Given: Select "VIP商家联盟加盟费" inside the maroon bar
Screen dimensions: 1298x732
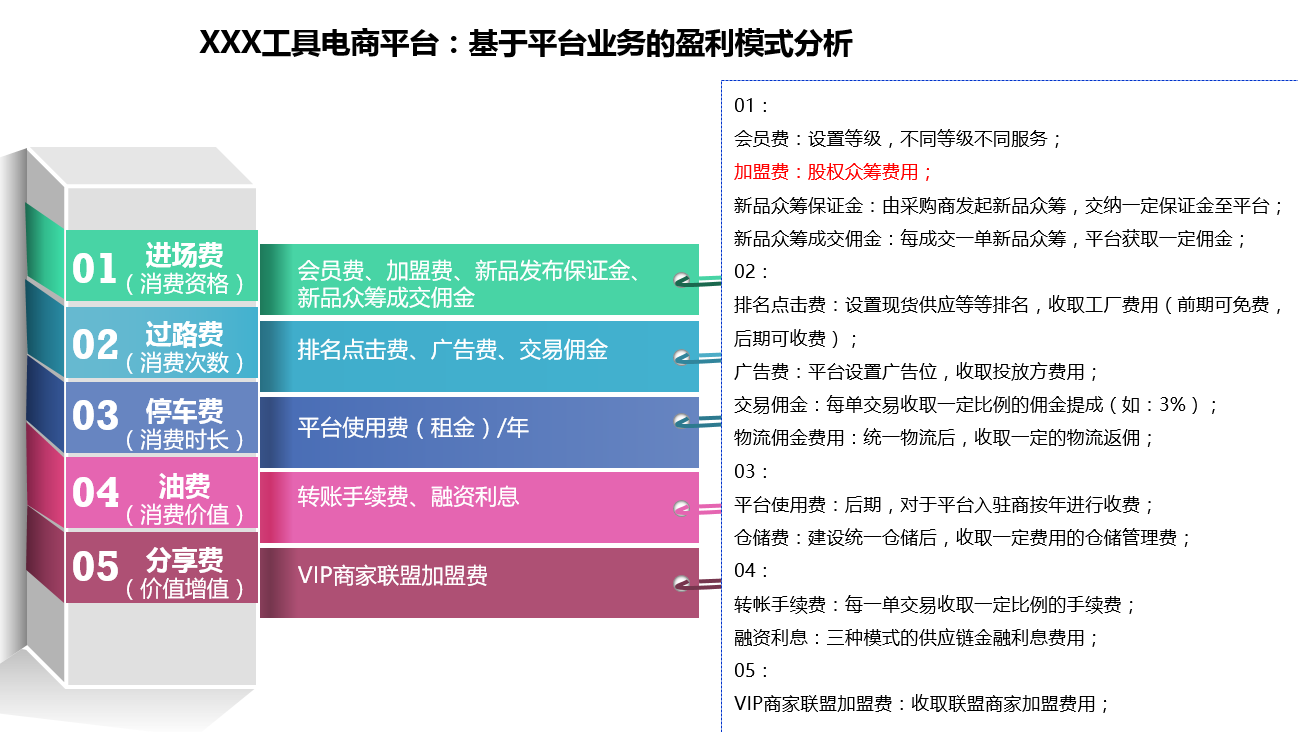Looking at the screenshot, I should pyautogui.click(x=392, y=575).
